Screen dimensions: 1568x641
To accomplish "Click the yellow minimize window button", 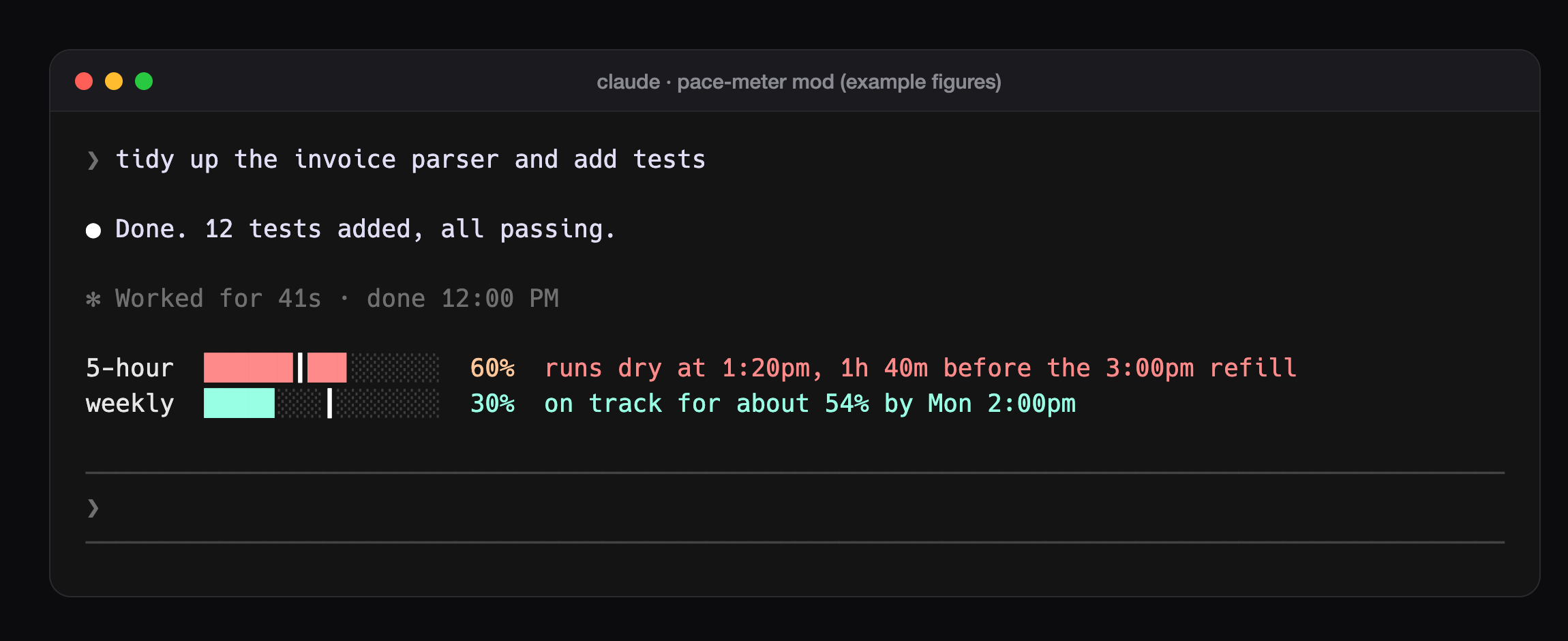I will (x=114, y=81).
